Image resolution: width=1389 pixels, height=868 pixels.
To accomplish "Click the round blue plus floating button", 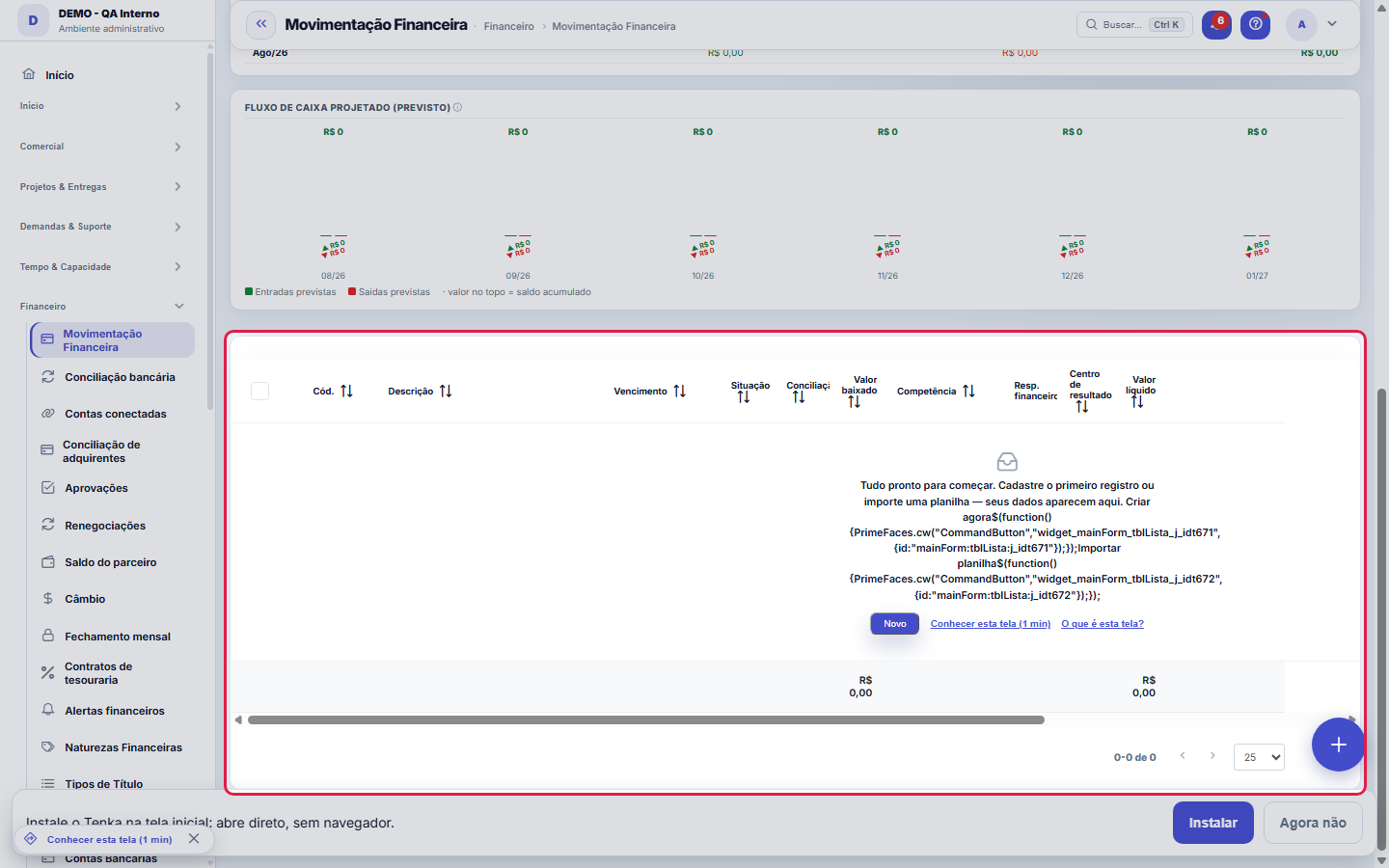I will tap(1338, 745).
